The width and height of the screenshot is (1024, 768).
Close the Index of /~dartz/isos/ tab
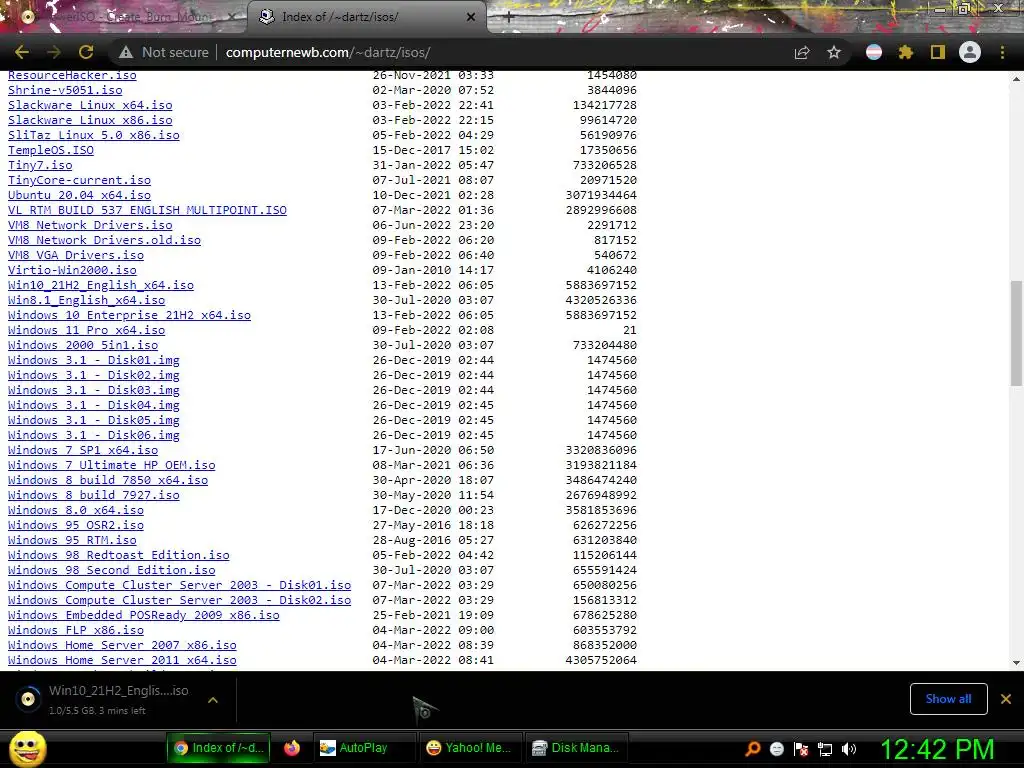click(471, 17)
